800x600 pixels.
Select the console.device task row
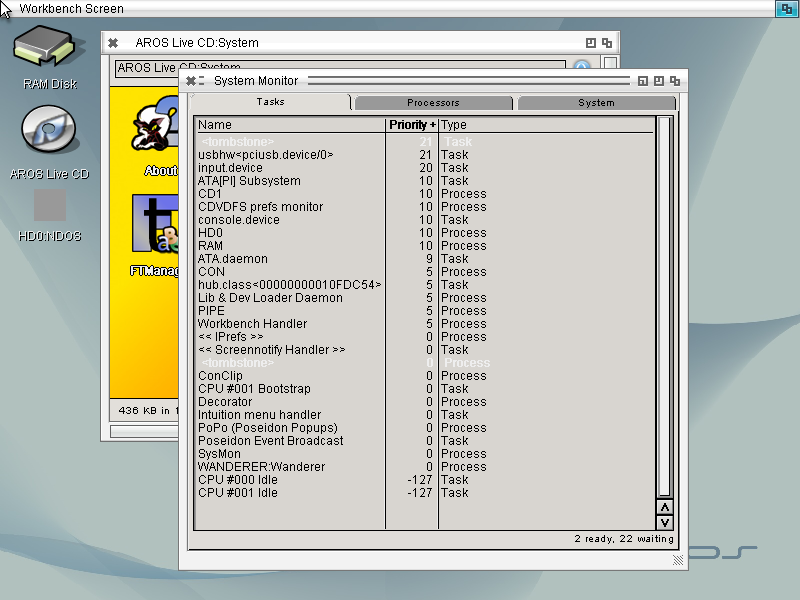coord(425,220)
